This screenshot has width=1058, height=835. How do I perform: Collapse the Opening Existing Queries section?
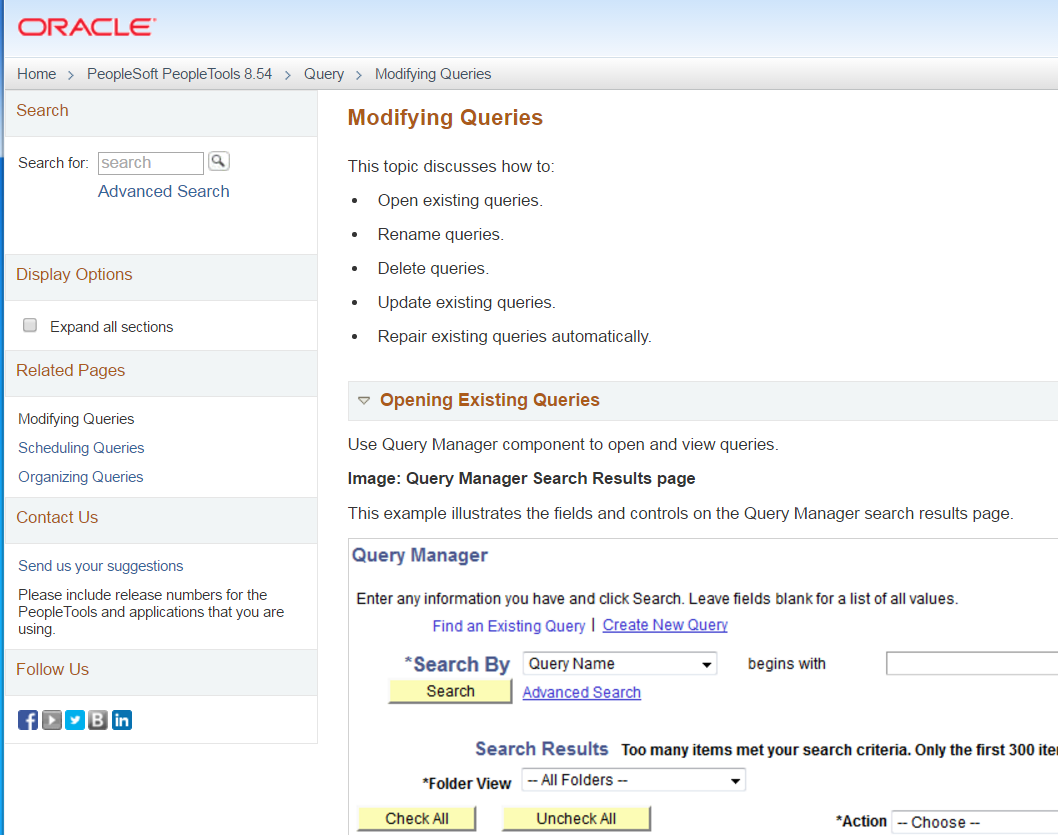364,401
